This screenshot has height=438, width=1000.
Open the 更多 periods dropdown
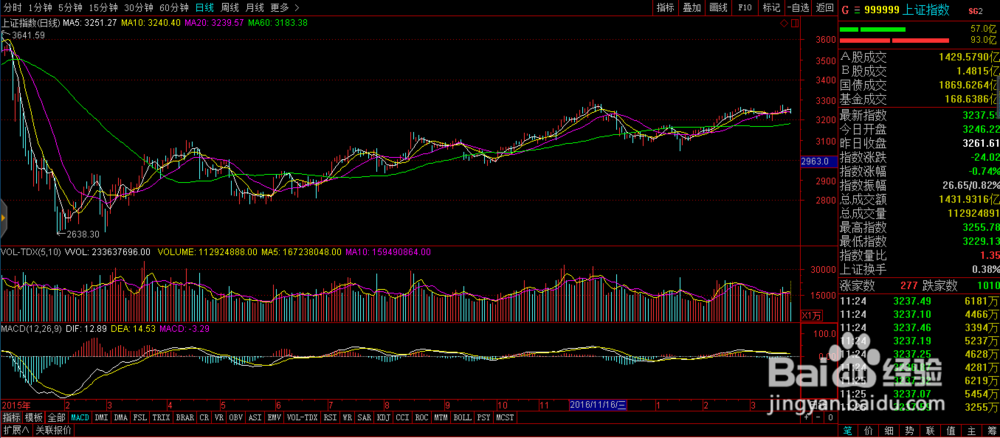pos(283,8)
